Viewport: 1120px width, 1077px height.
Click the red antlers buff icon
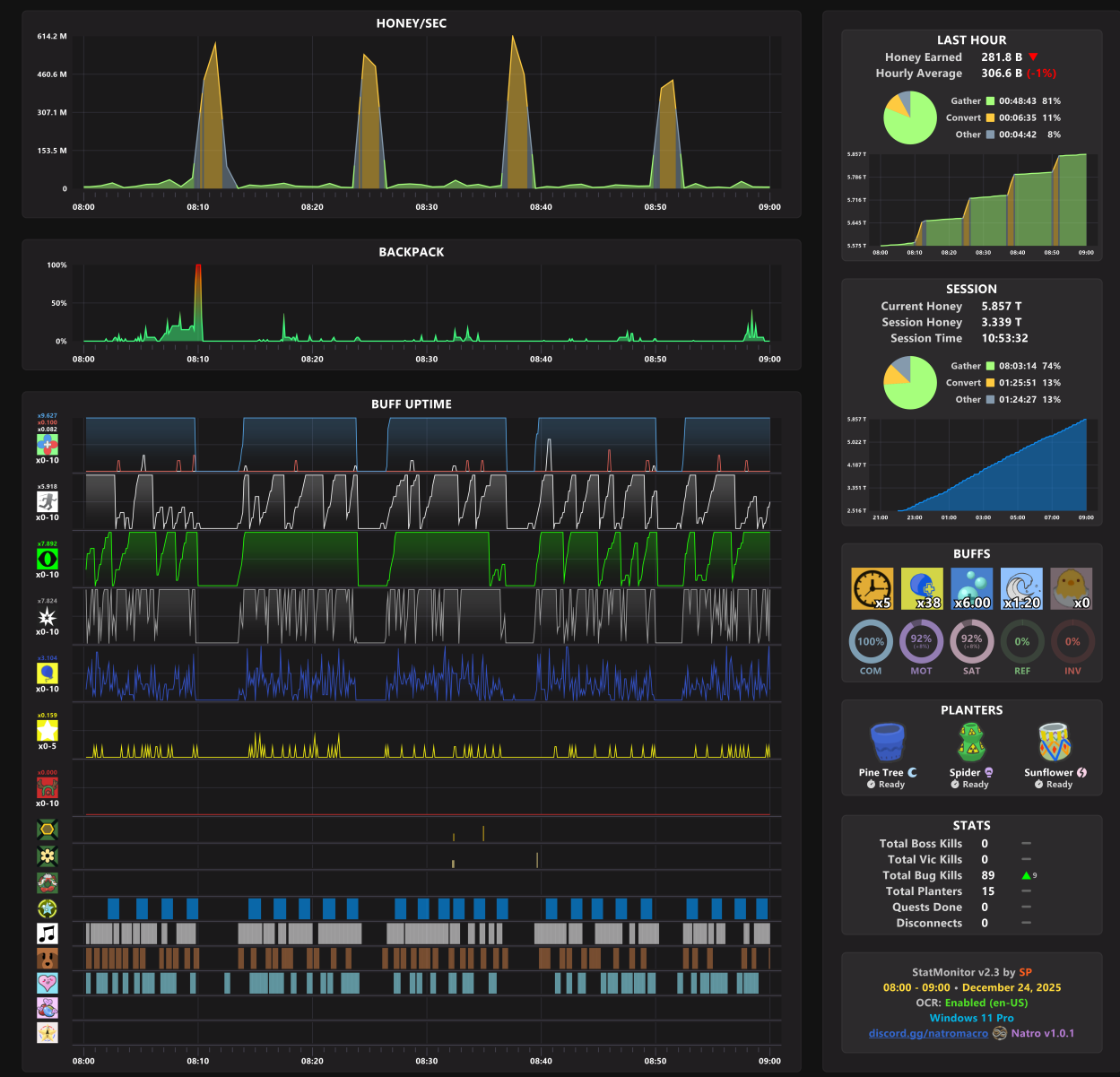(x=48, y=787)
